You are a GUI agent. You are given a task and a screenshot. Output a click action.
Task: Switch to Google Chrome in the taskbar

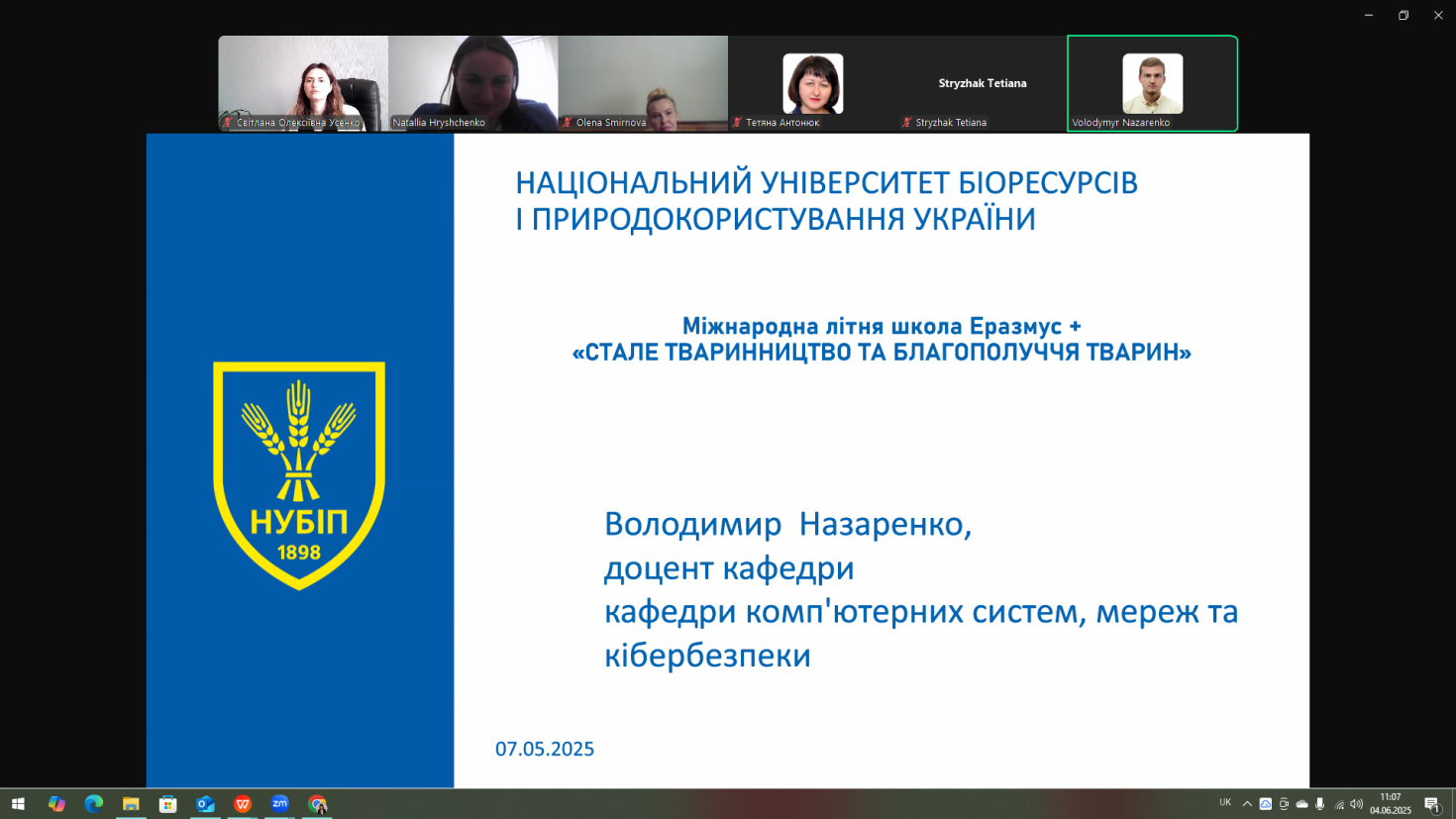click(x=317, y=804)
